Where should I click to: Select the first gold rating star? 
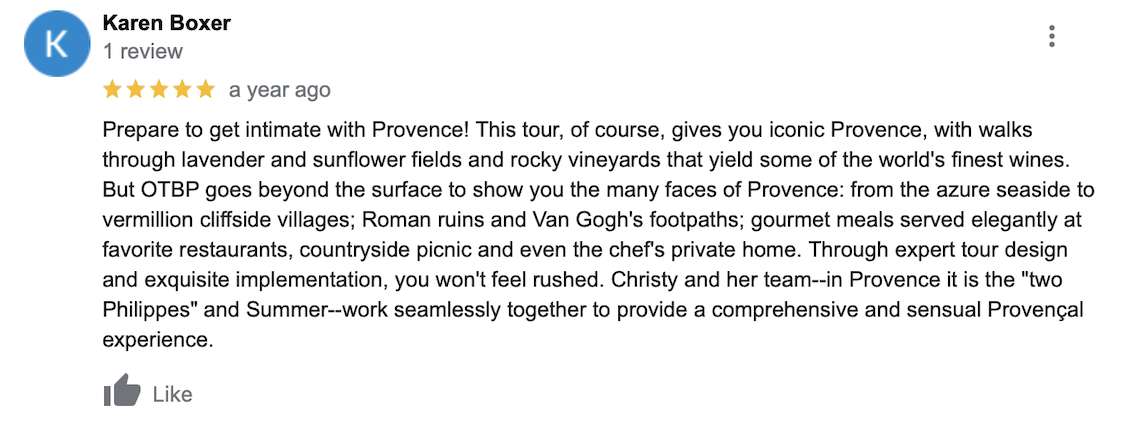(x=113, y=90)
